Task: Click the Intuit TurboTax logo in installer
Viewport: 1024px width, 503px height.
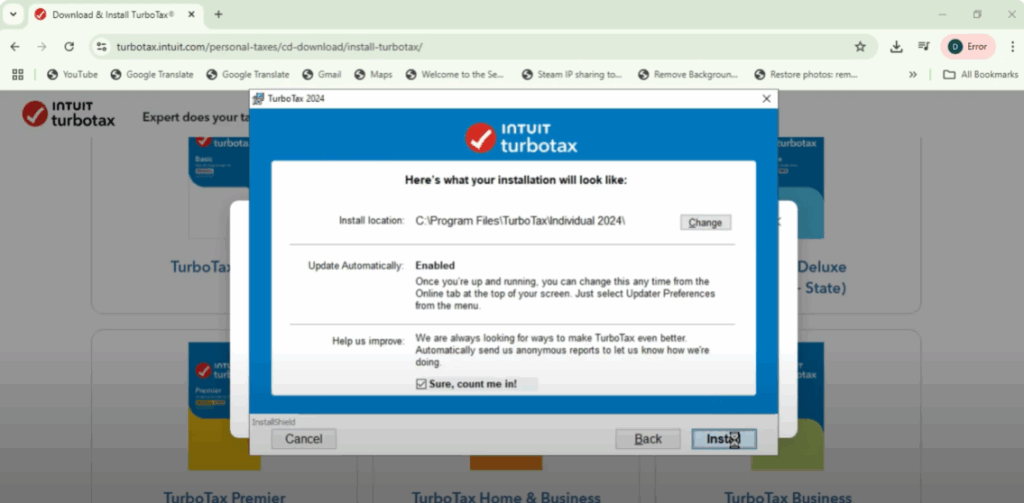Action: click(521, 137)
